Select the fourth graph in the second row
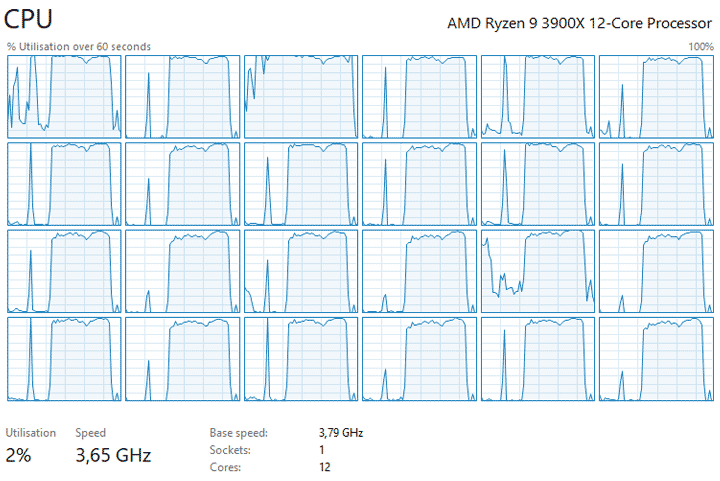Screen dimensions: 720x481 click(419, 184)
